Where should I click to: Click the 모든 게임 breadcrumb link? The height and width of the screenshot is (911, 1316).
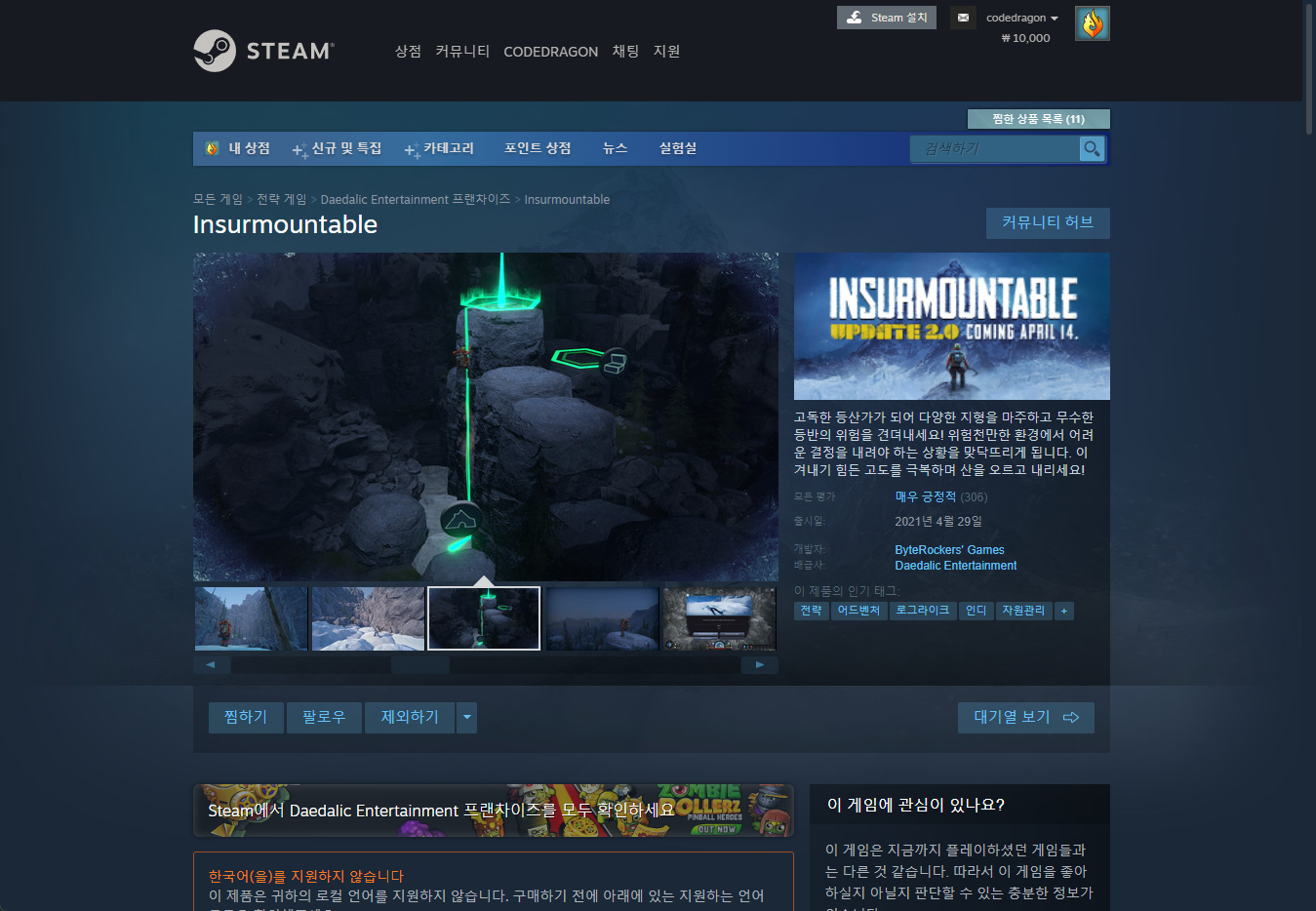tap(218, 199)
